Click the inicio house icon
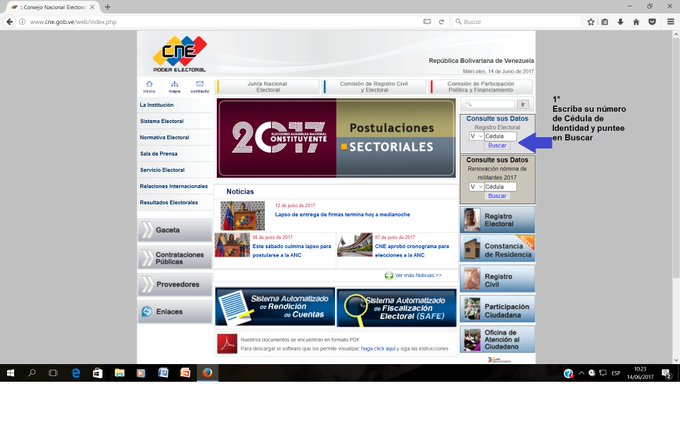Viewport: 680px width, 427px height. click(149, 84)
